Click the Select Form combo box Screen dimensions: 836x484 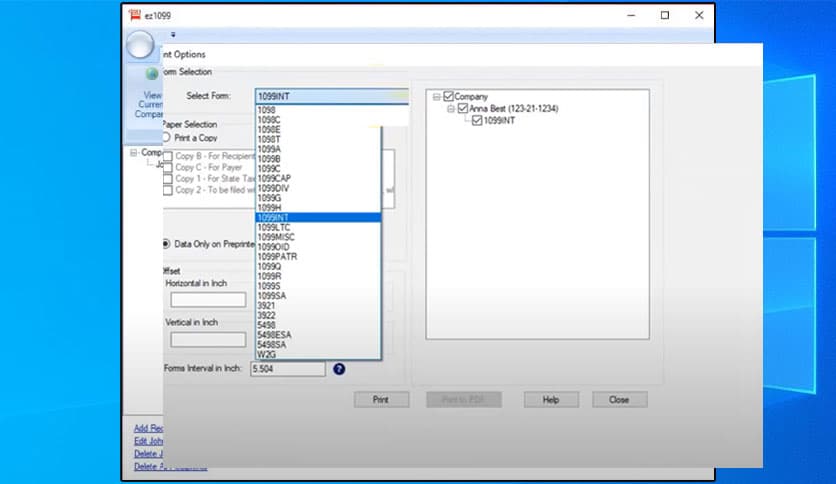coord(332,96)
